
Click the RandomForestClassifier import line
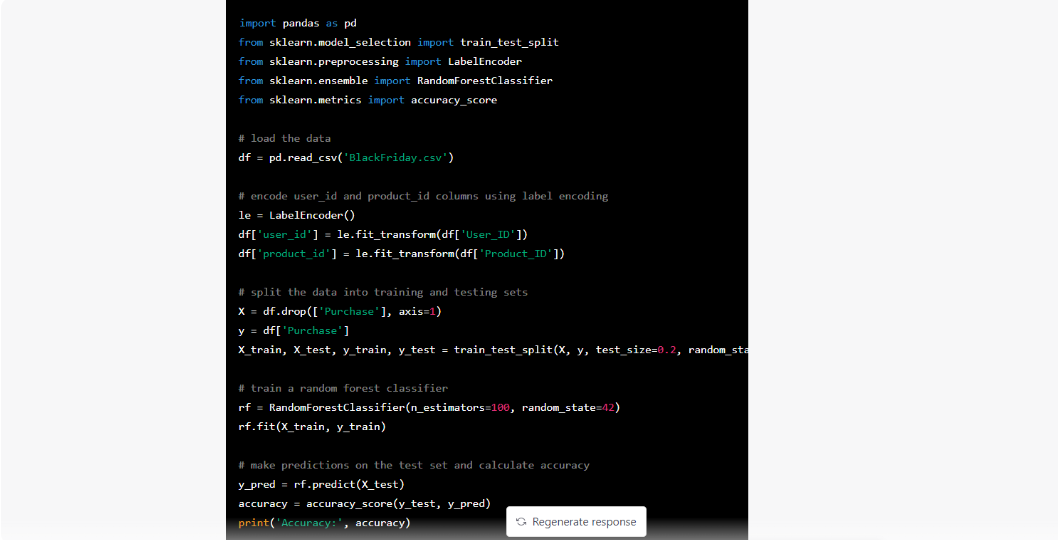[x=395, y=80]
